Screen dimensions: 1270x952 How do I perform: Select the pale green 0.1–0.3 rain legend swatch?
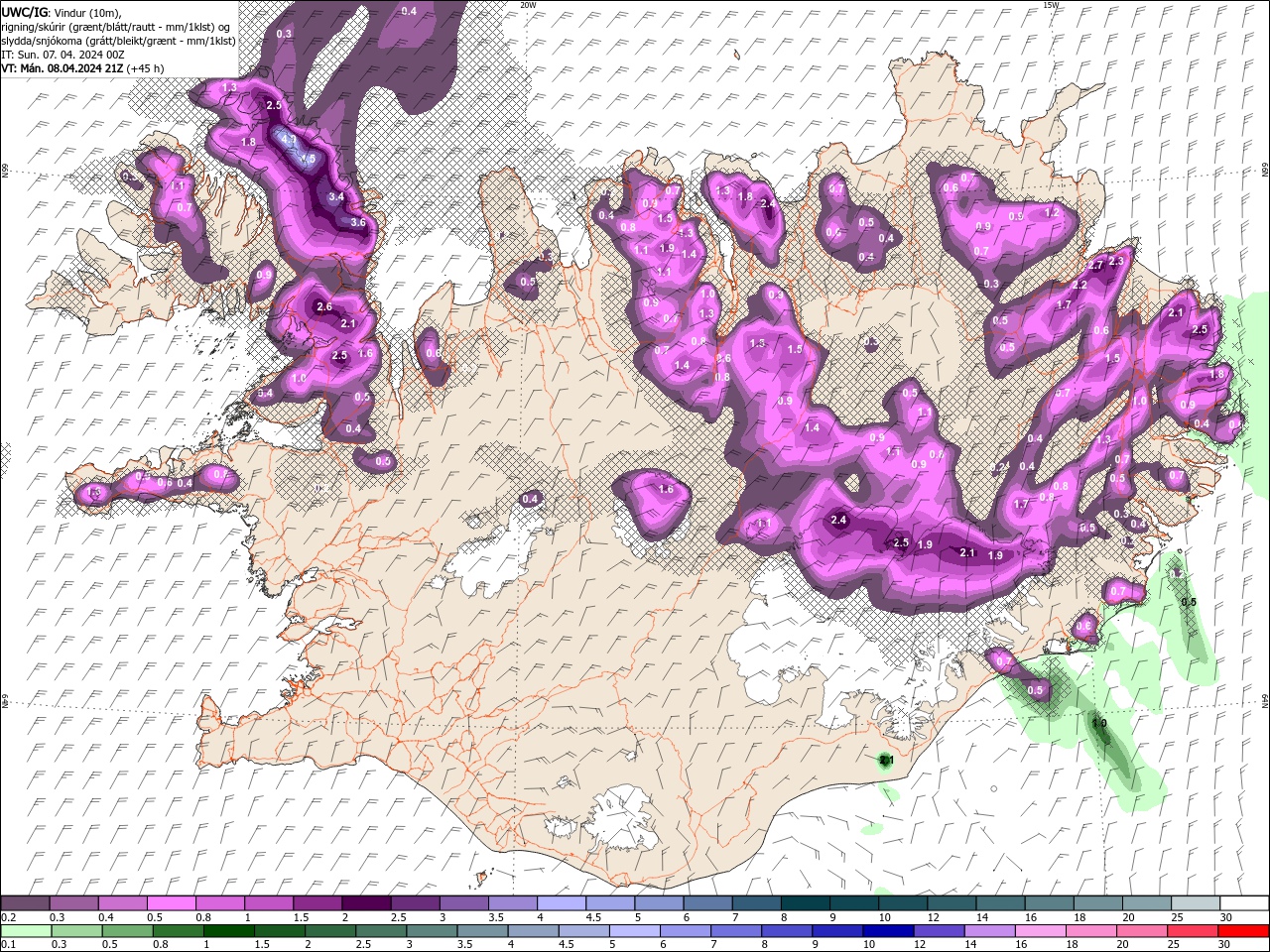coord(26,931)
